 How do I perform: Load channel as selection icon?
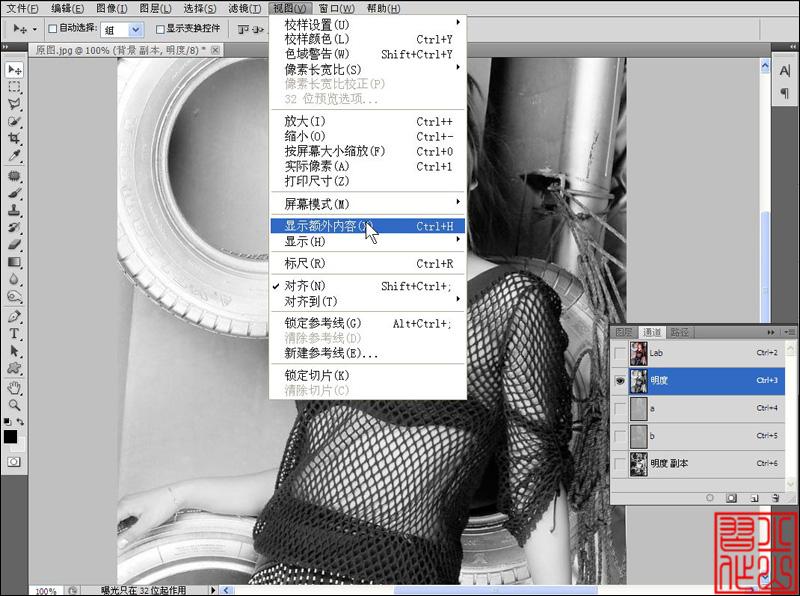pos(710,498)
